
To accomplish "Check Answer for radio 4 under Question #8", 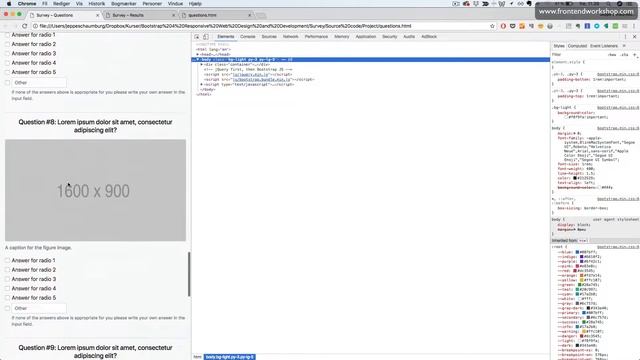I will 7,289.
